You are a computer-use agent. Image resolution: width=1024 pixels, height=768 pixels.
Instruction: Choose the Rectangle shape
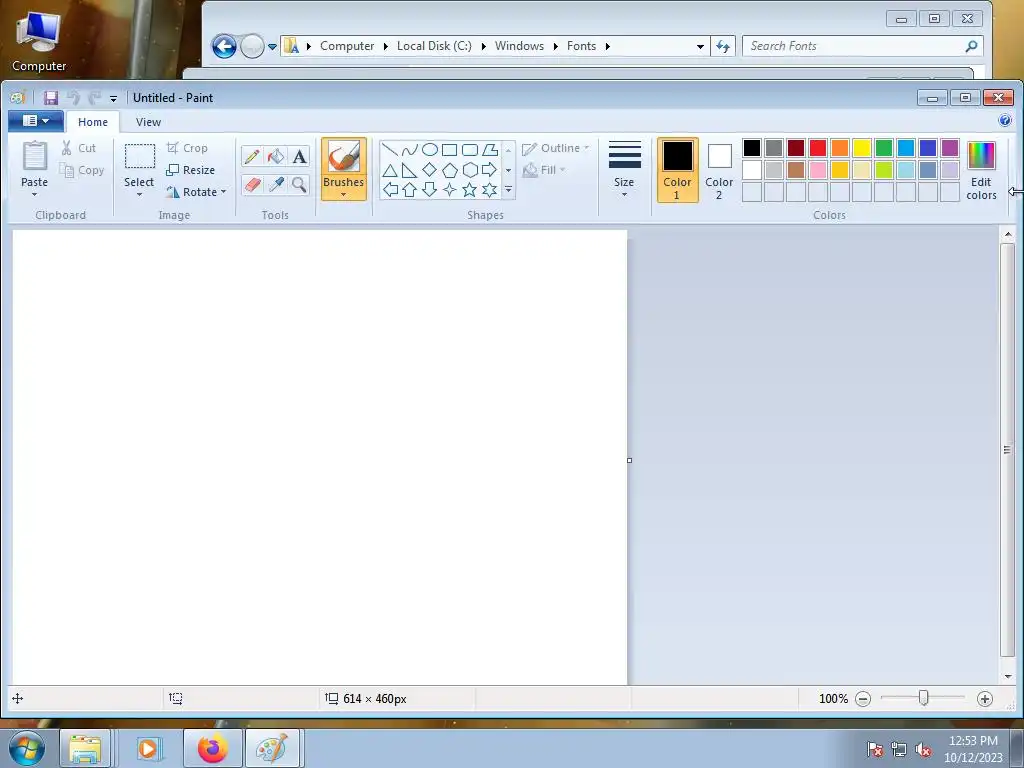(x=449, y=150)
